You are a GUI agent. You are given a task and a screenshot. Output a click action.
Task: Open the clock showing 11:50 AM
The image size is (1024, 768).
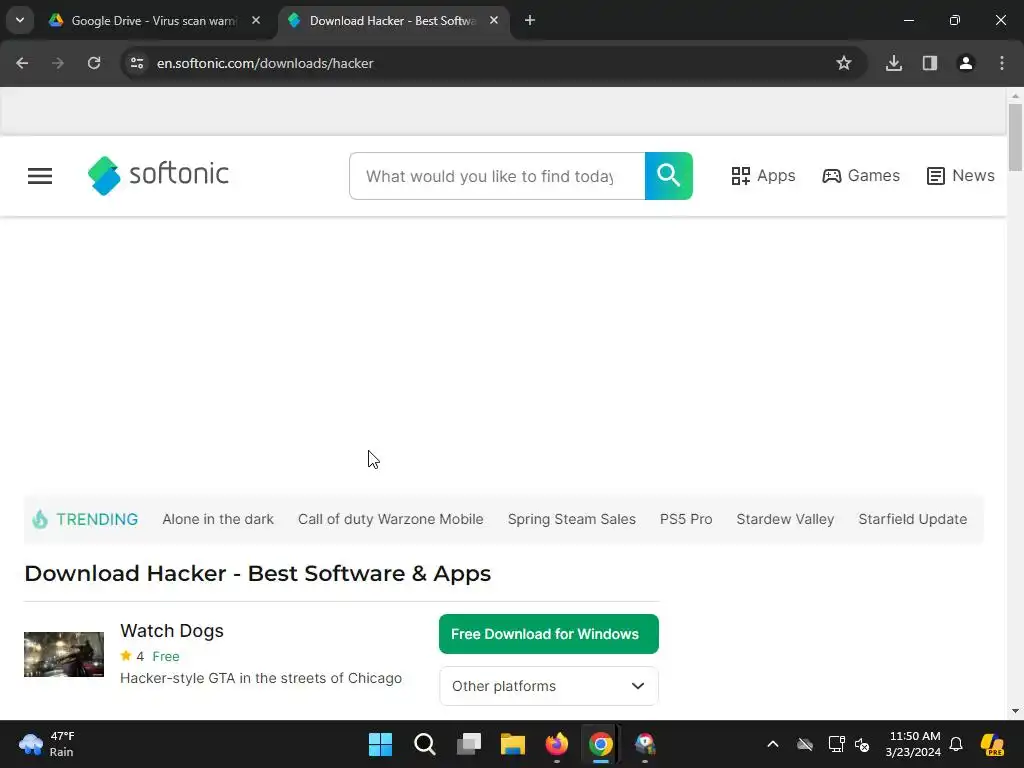tap(913, 744)
